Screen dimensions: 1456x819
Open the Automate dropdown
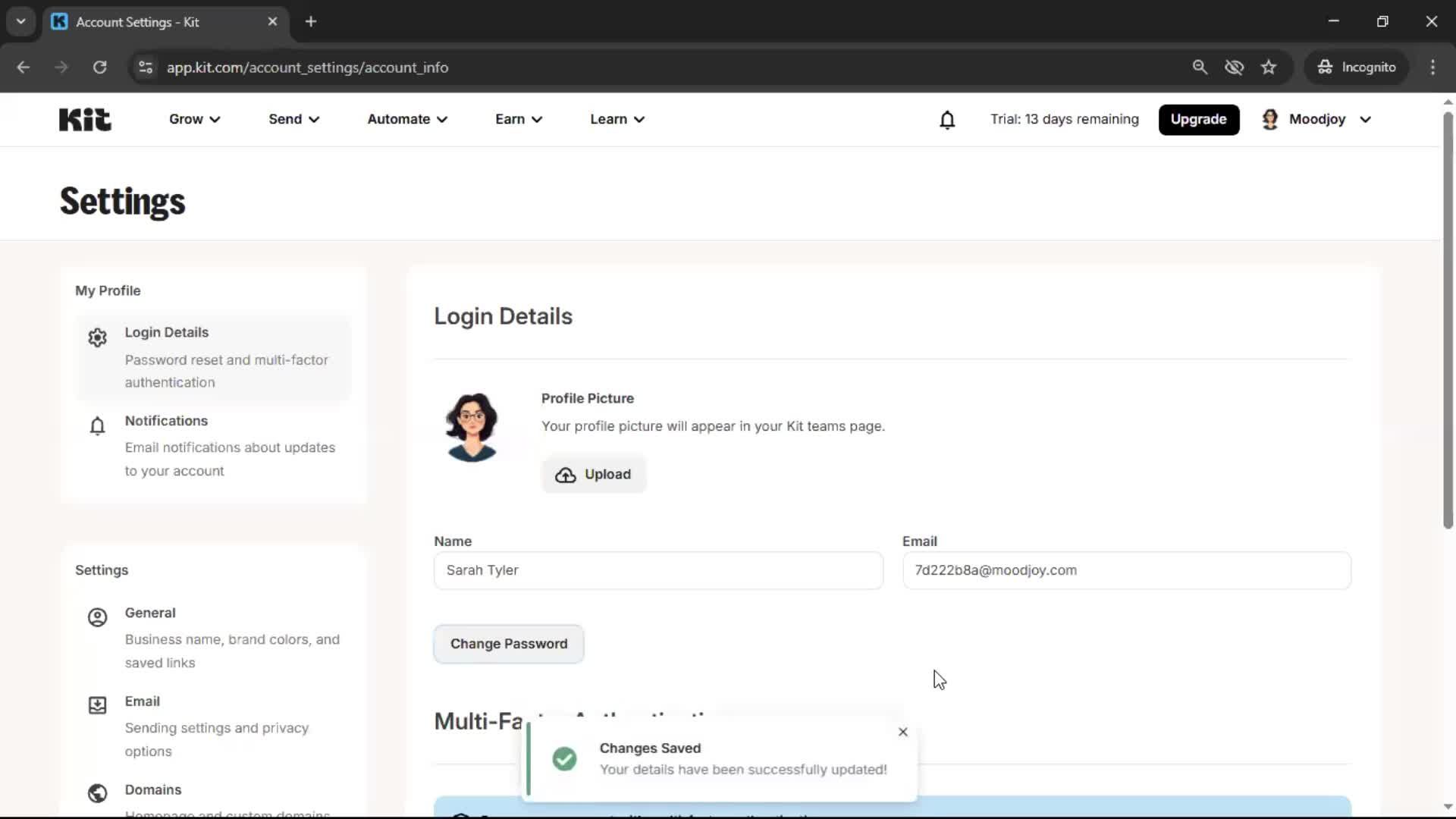click(x=407, y=119)
